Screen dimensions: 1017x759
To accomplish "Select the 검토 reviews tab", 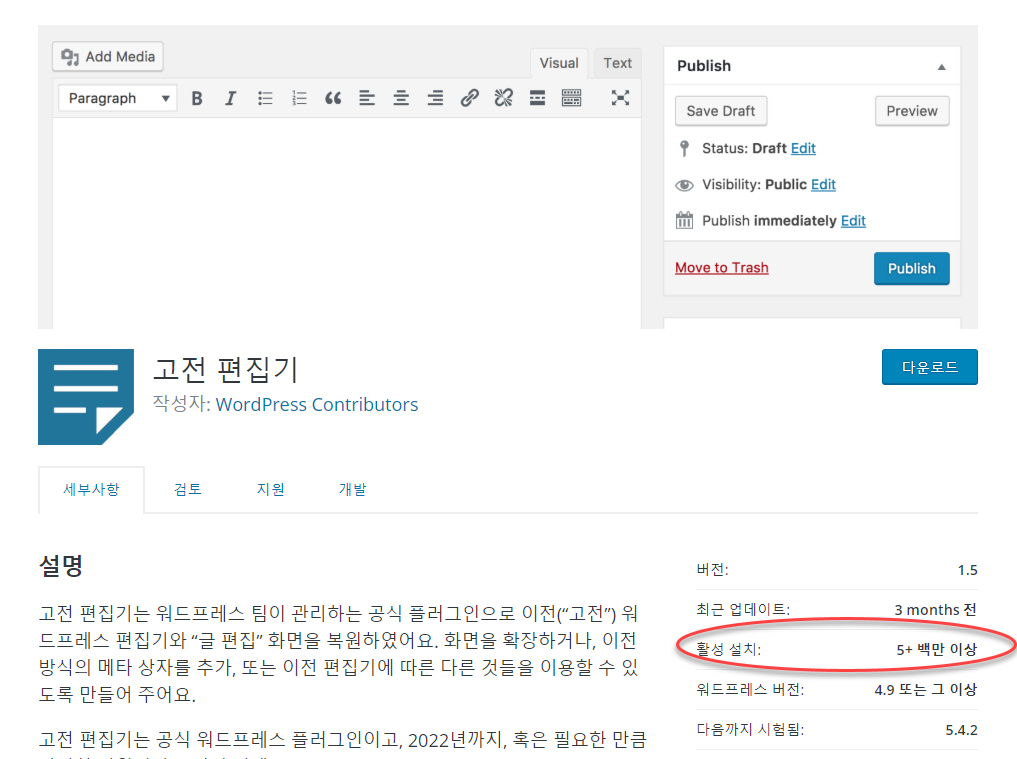I will (188, 490).
